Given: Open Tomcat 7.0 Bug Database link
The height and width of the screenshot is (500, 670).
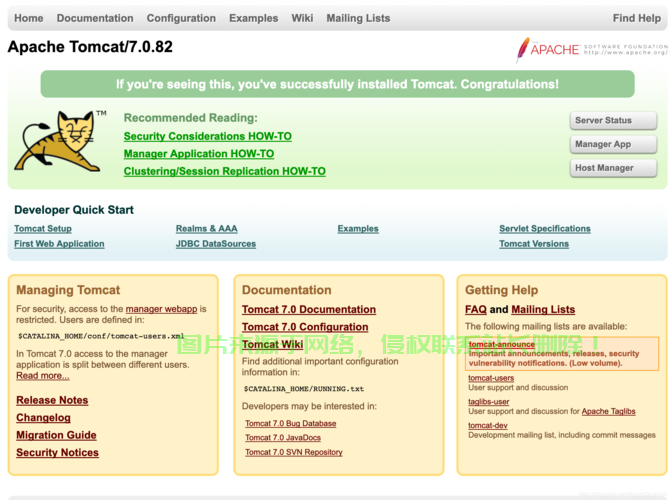Looking at the screenshot, I should click(x=290, y=424).
